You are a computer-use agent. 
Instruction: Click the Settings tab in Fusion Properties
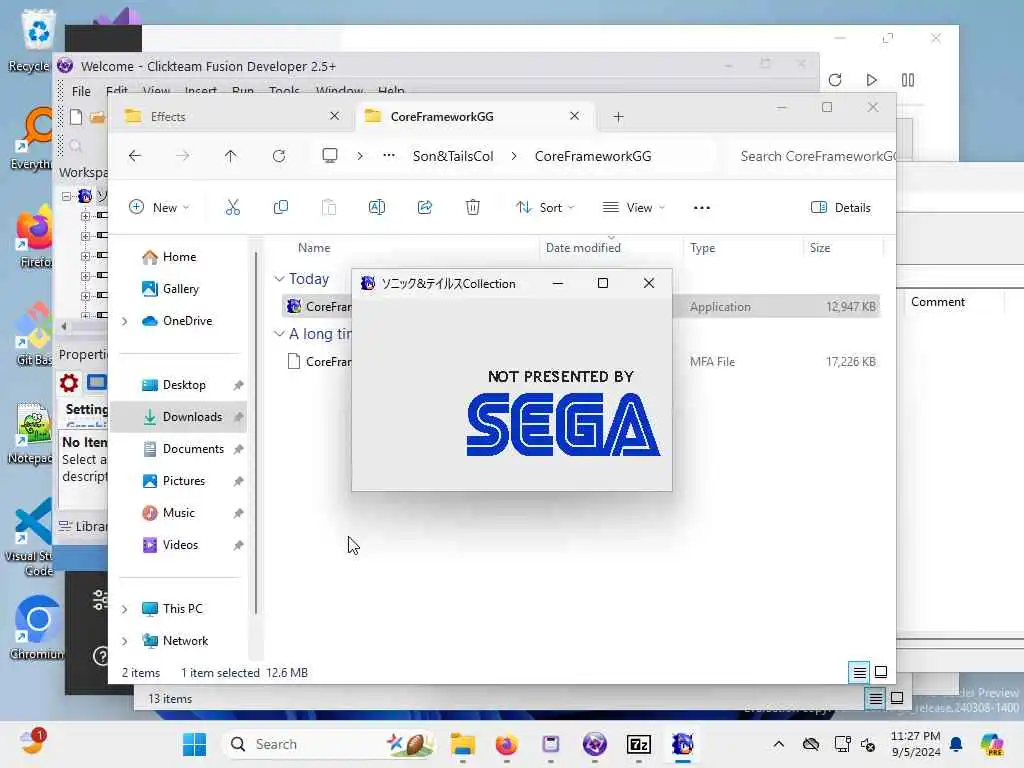point(86,409)
